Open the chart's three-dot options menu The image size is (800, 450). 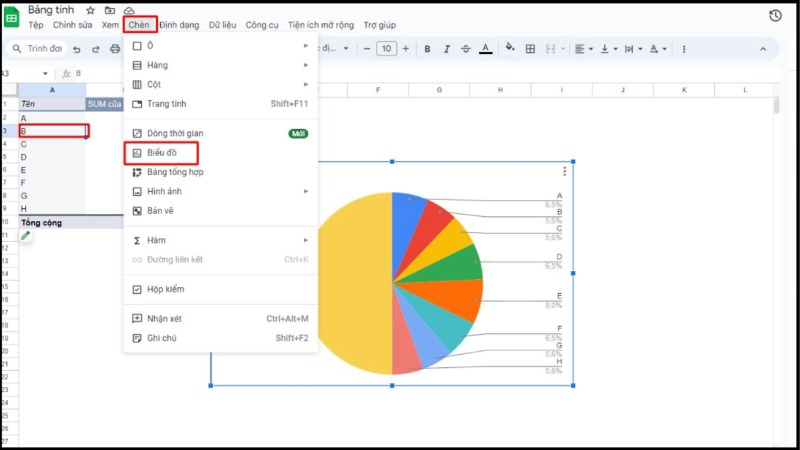[564, 171]
